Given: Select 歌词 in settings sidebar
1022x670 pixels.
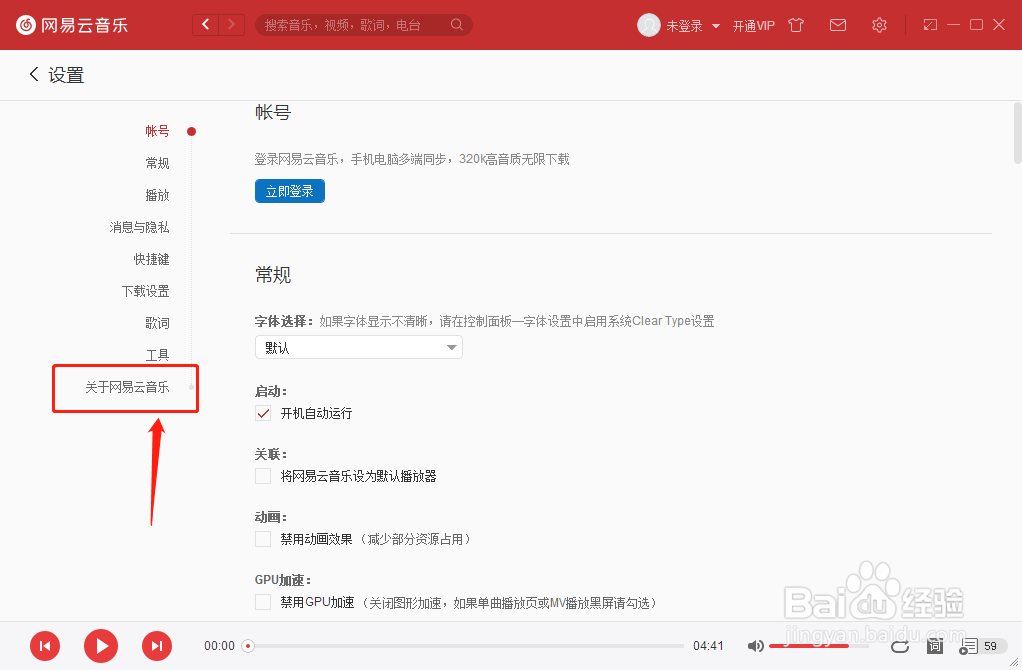Looking at the screenshot, I should pyautogui.click(x=157, y=323).
